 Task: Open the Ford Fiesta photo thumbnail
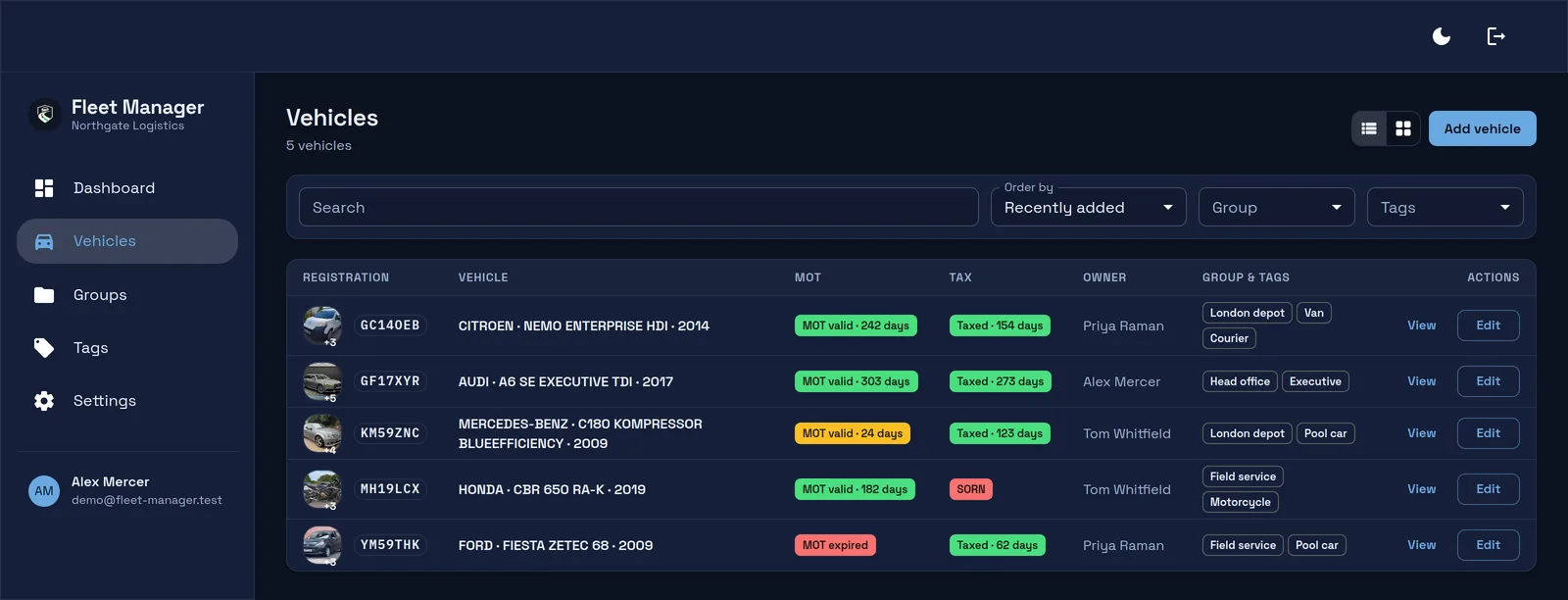click(322, 545)
